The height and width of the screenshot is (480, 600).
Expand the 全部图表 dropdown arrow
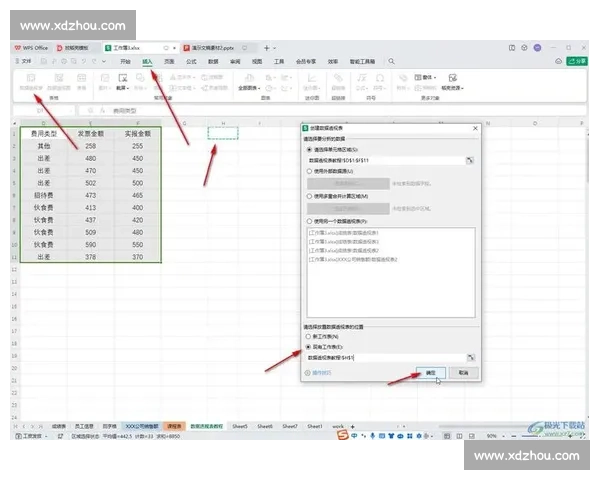(x=260, y=88)
